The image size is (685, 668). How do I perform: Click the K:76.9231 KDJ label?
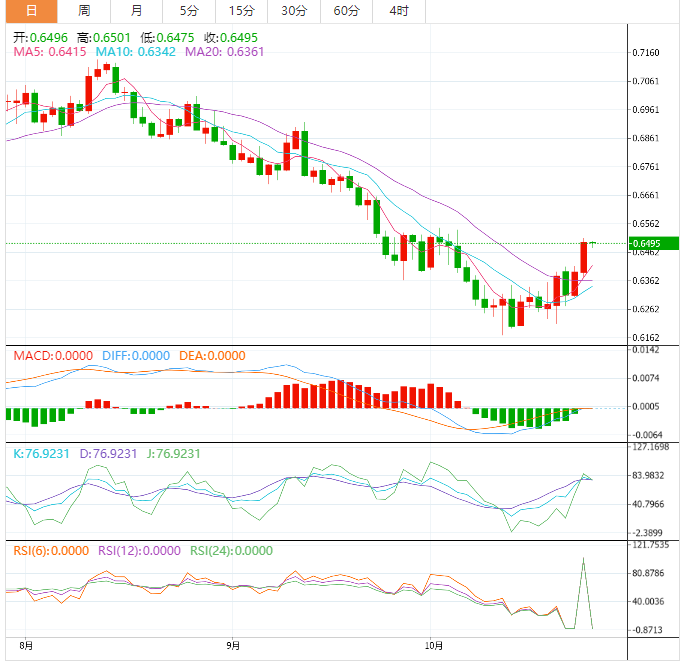[x=42, y=453]
